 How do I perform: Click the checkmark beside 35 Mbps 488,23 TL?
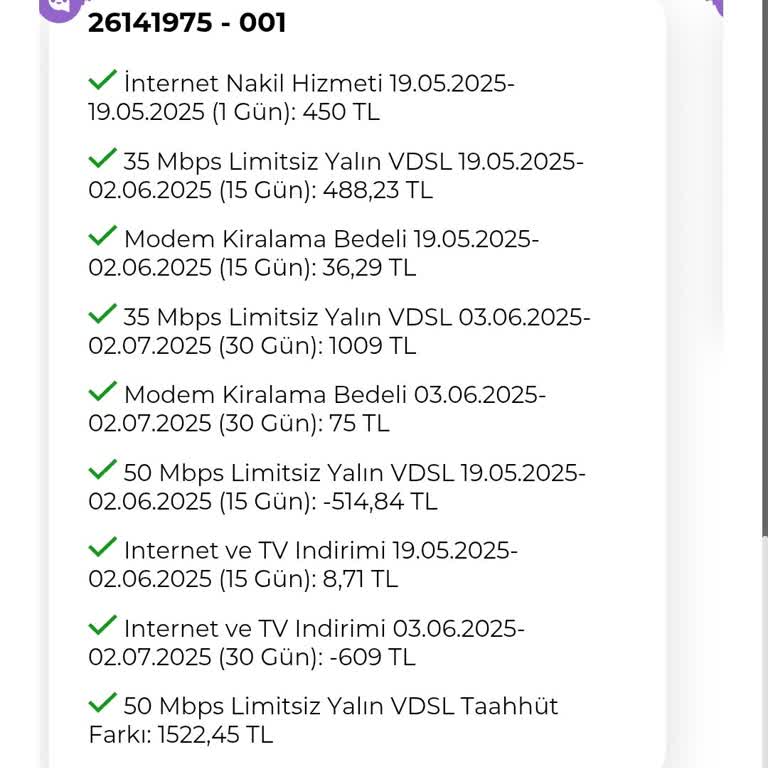pos(102,157)
